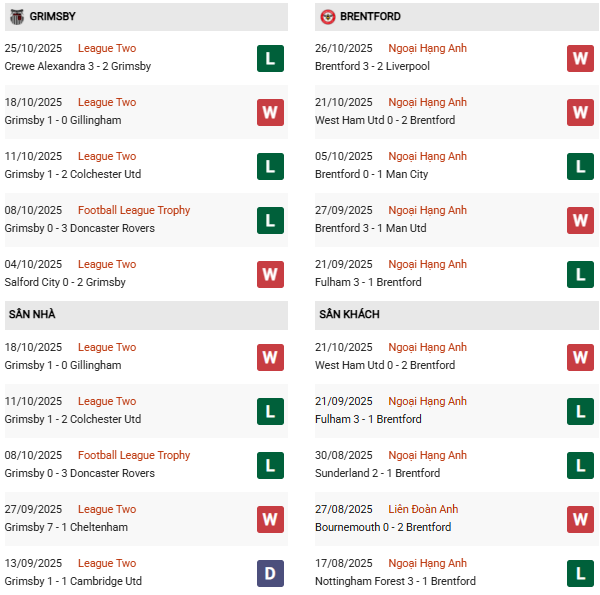Viewport: 600px width, 595px height.
Task: Open Sunderland 2 - 1 Brentford match row
Action: (x=377, y=473)
